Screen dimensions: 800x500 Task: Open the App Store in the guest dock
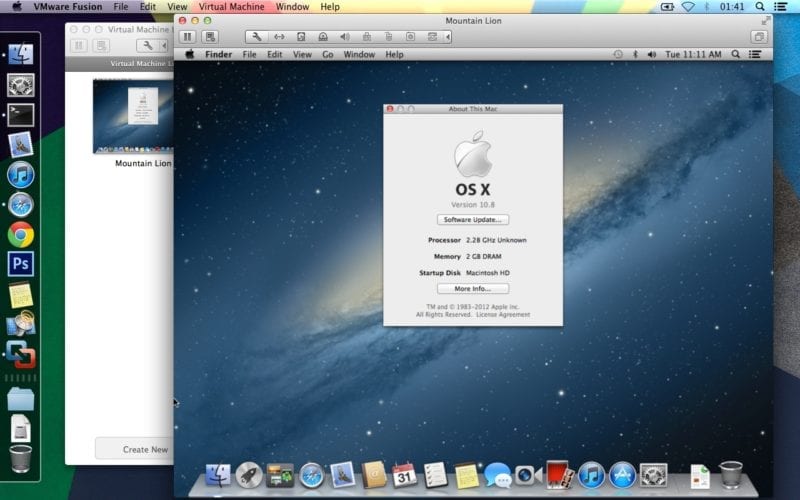click(622, 475)
